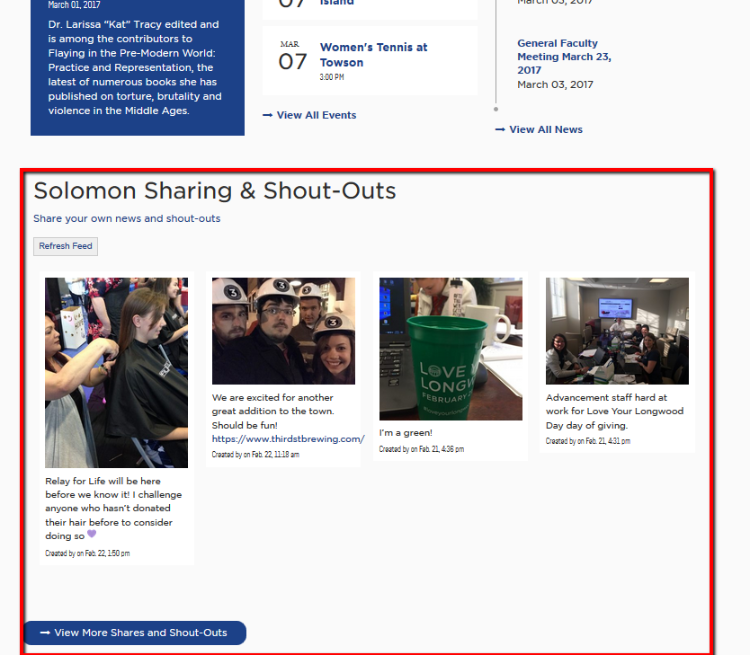Screen dimensions: 750x655
Task: Follow the thirdstbrewing.com link
Action: 288,439
